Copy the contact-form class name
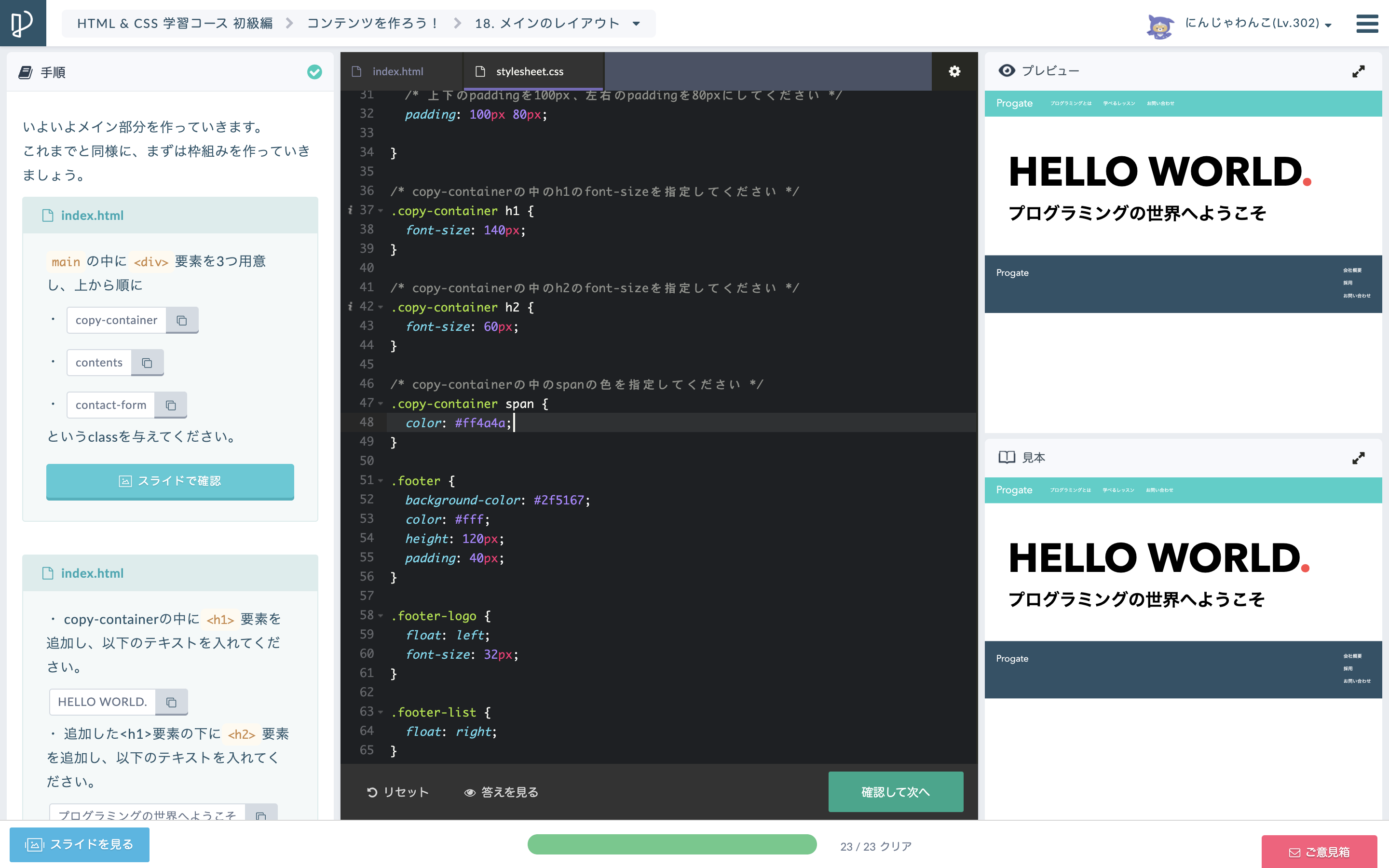 (170, 405)
